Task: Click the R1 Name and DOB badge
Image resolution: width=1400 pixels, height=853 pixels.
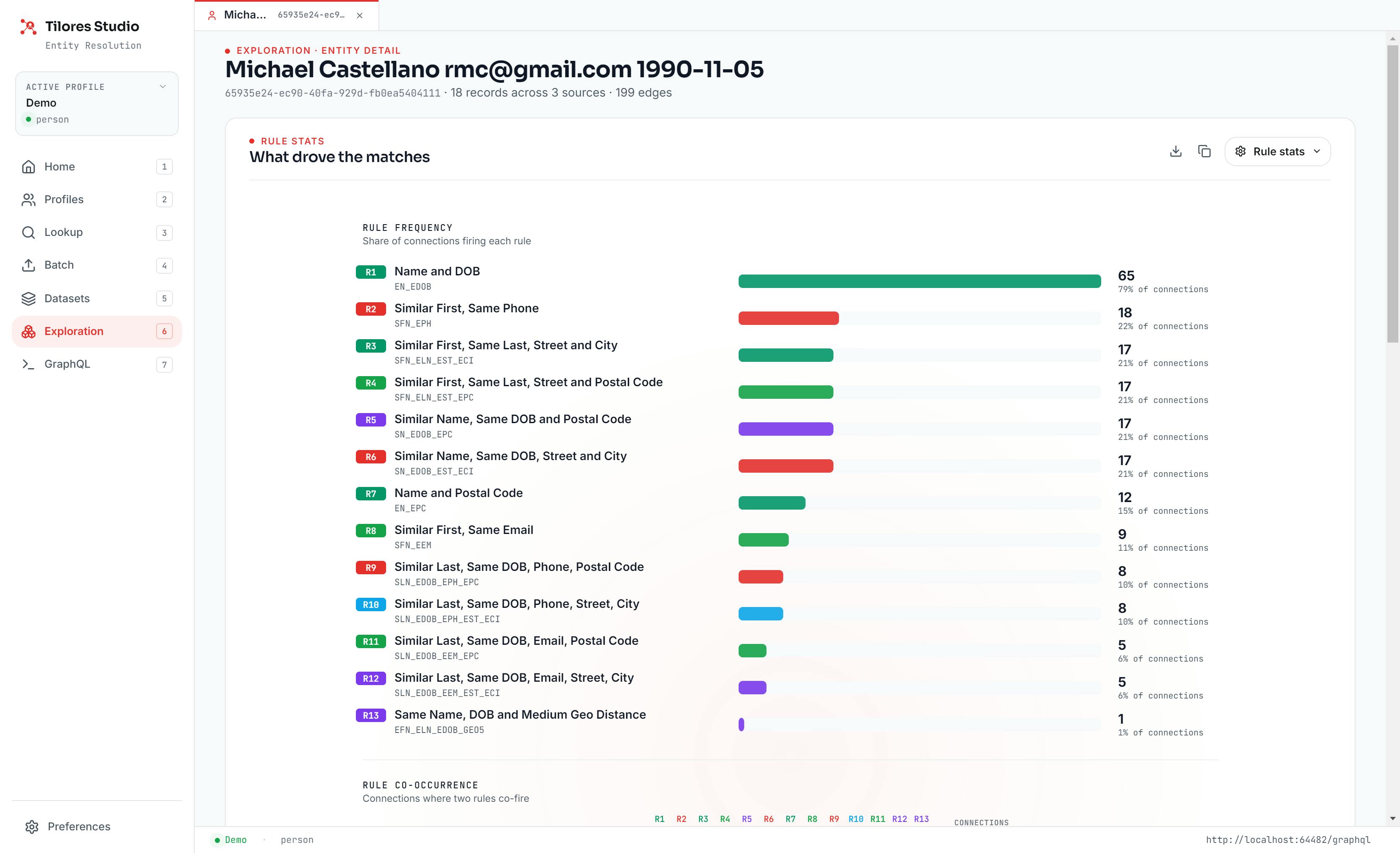Action: coord(371,272)
